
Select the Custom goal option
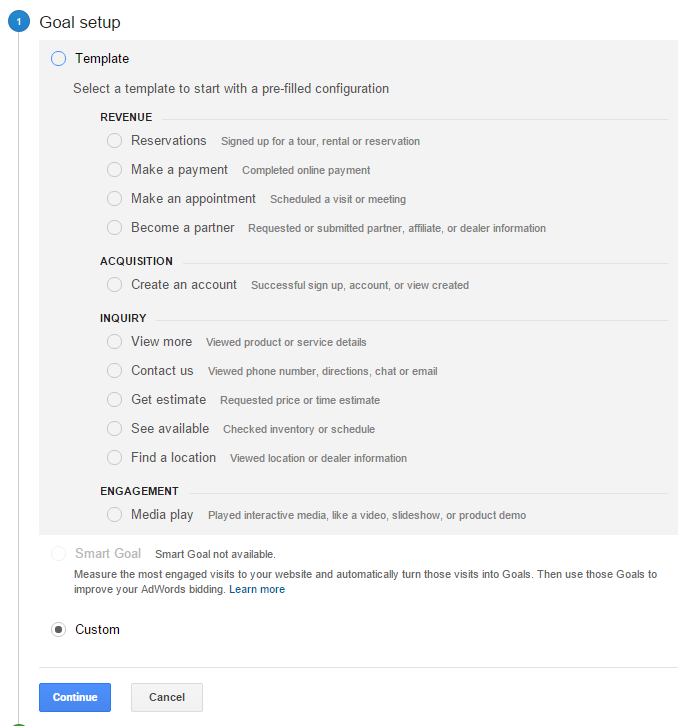tap(58, 630)
